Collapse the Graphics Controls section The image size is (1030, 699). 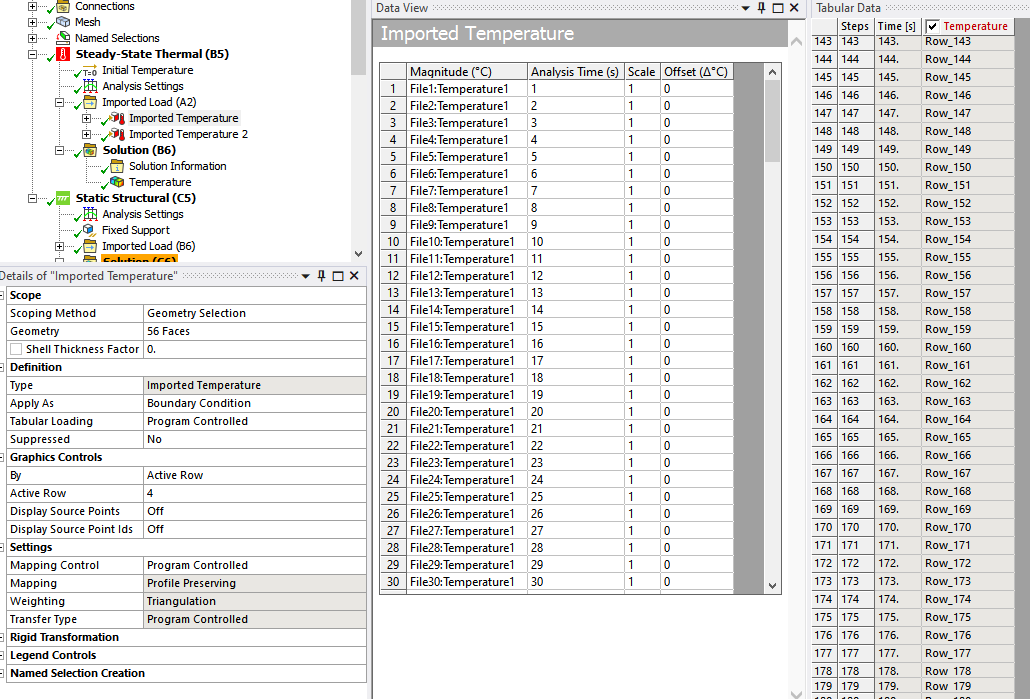click(2, 458)
